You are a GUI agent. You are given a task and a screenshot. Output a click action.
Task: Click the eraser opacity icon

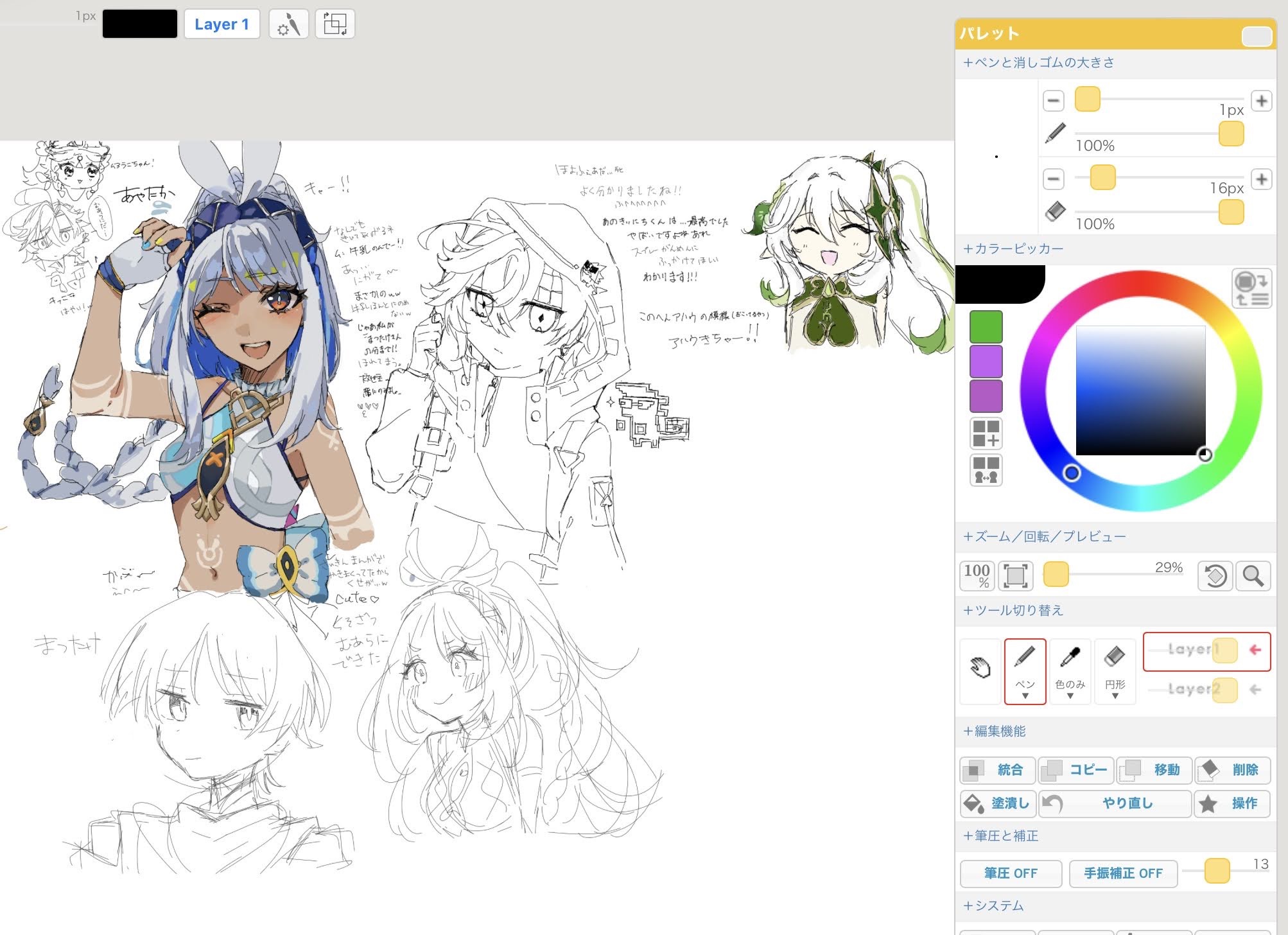tap(1055, 212)
